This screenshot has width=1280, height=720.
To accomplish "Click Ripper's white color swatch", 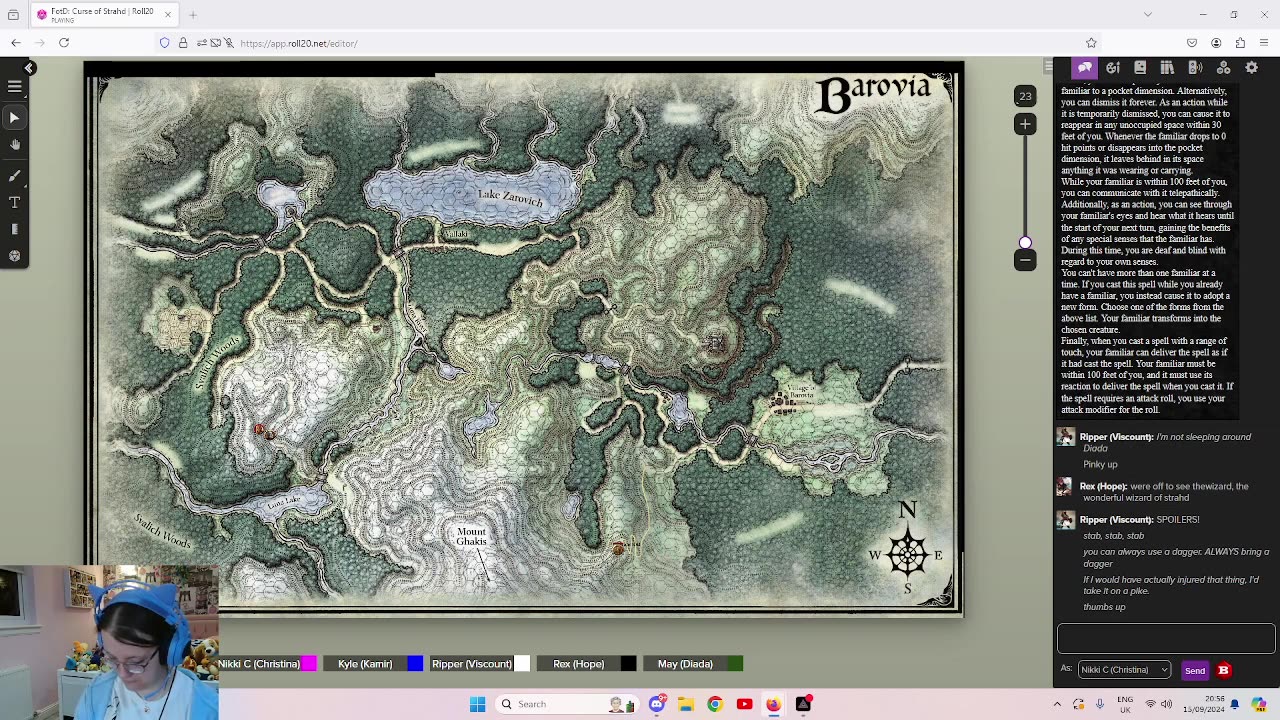I will (x=522, y=664).
